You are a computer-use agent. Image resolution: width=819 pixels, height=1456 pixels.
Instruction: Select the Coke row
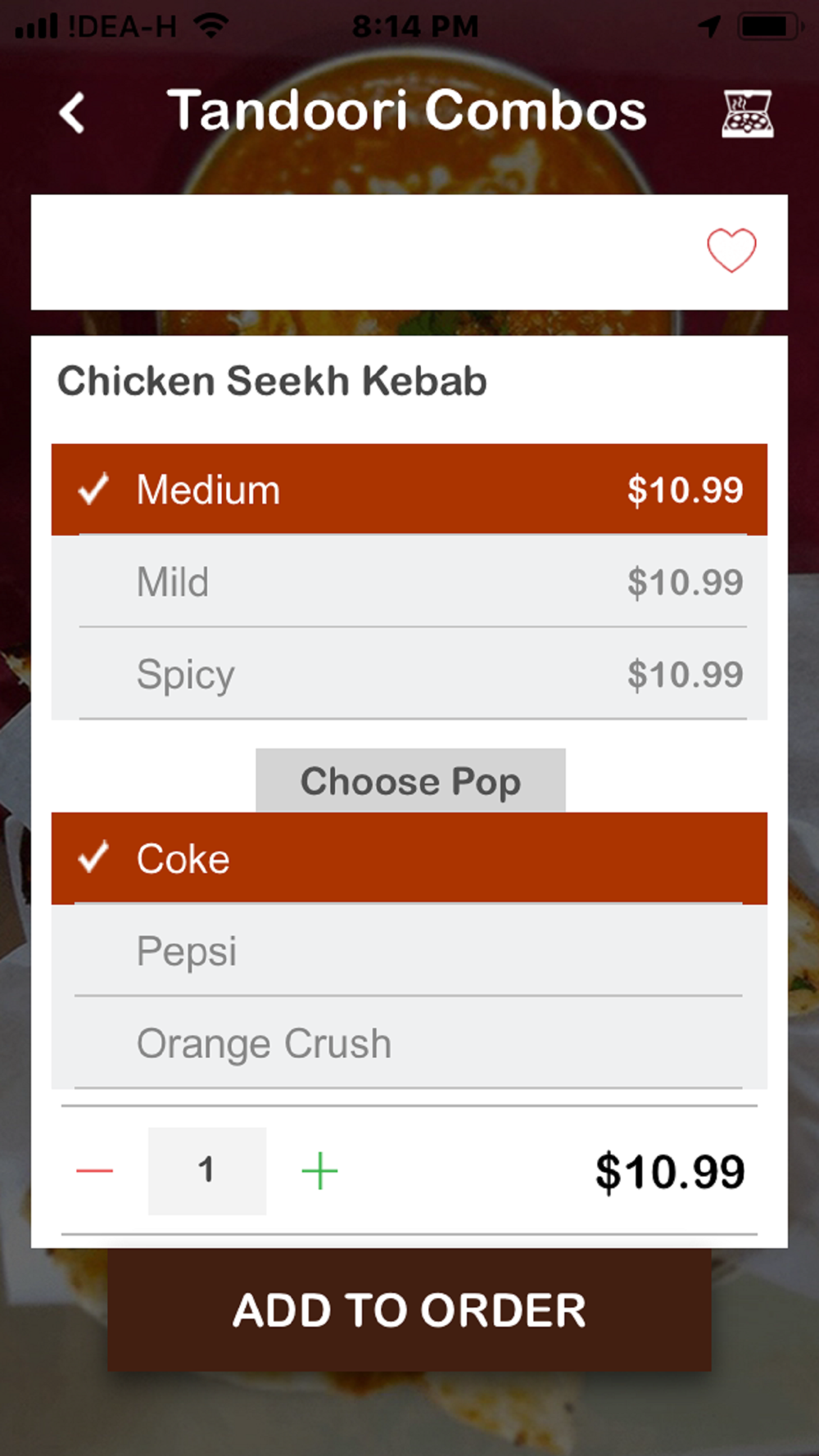point(409,858)
